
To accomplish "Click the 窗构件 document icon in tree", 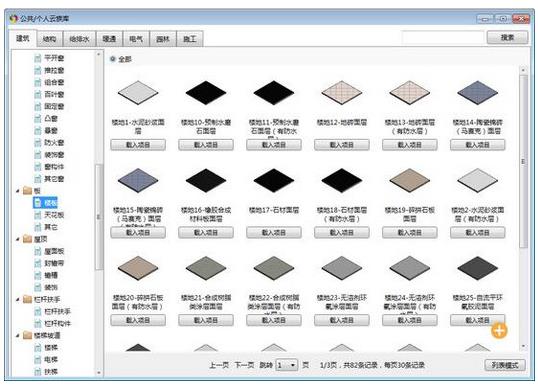I will click(x=38, y=167).
